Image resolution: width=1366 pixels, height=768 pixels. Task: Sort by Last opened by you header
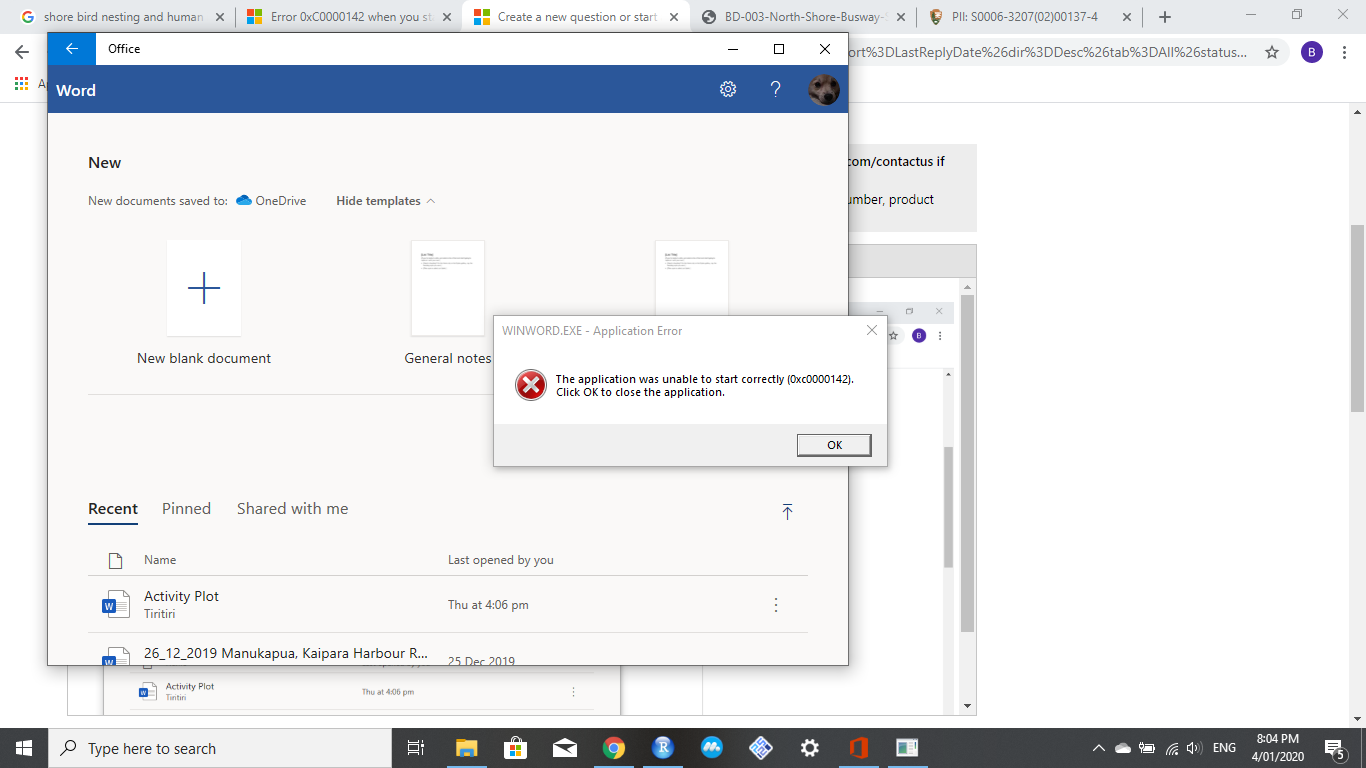(x=500, y=560)
